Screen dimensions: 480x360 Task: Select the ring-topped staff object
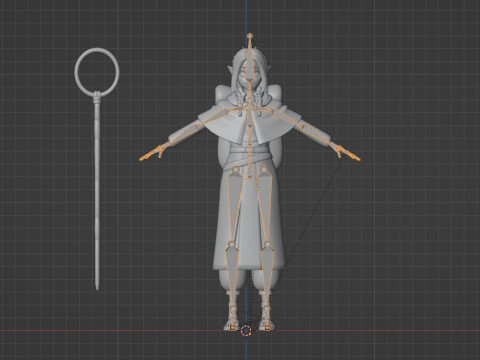[x=97, y=169]
